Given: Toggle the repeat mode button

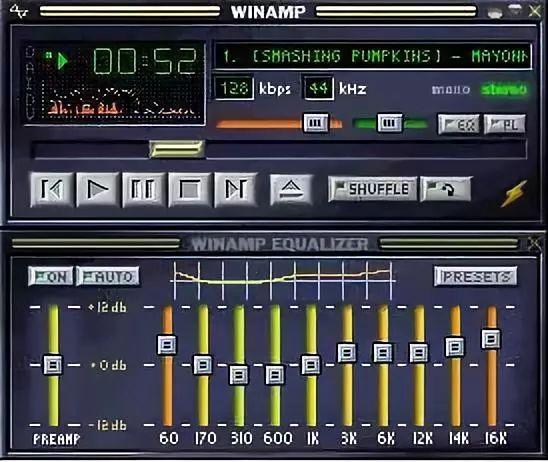Looking at the screenshot, I should point(446,189).
